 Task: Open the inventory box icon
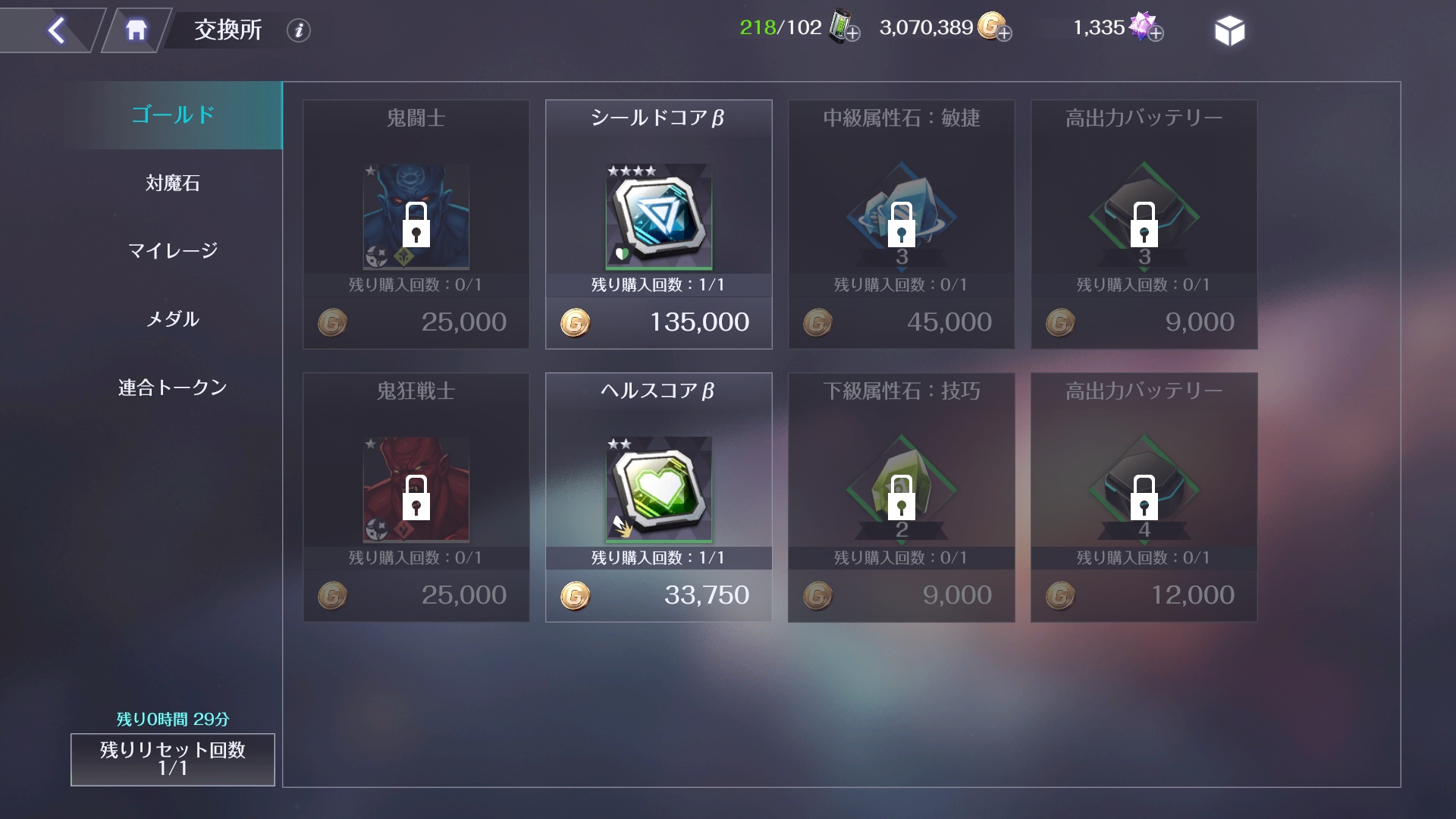tap(1229, 30)
